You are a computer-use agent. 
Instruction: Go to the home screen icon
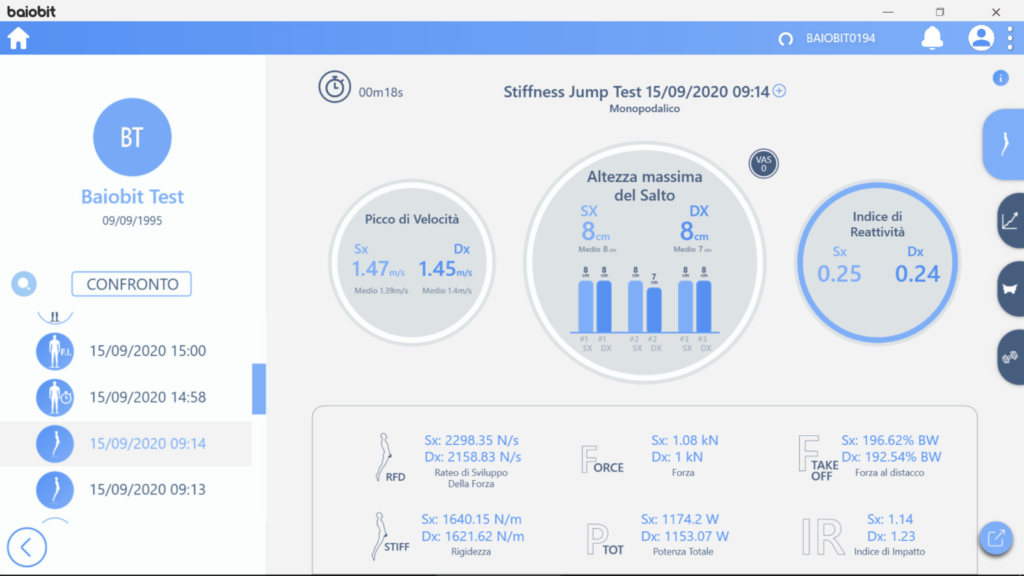coord(18,39)
